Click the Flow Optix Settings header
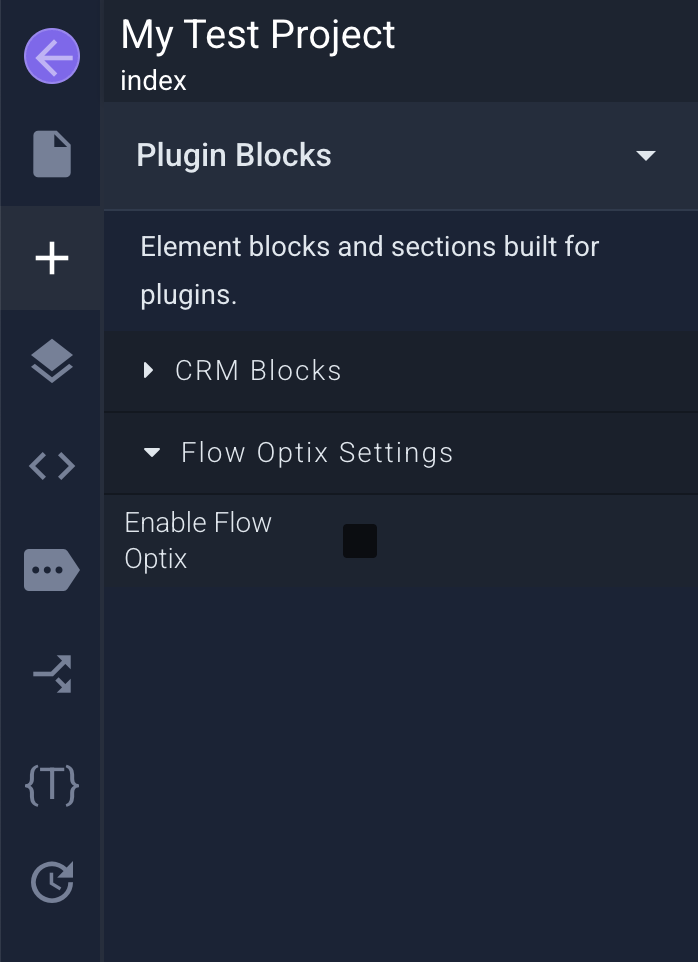Image resolution: width=698 pixels, height=962 pixels. click(x=316, y=452)
